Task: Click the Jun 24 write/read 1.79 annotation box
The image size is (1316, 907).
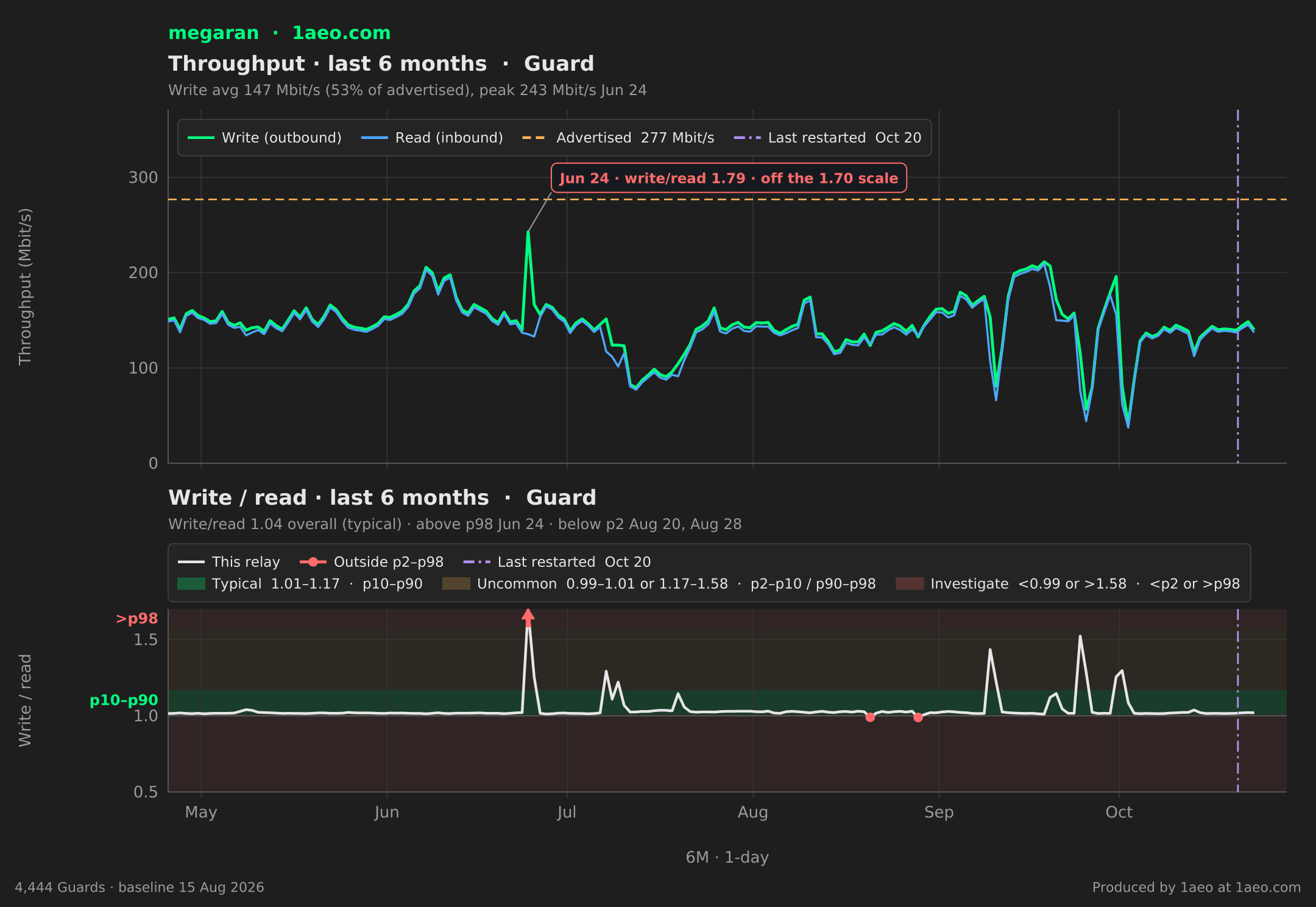Action: pyautogui.click(x=729, y=178)
